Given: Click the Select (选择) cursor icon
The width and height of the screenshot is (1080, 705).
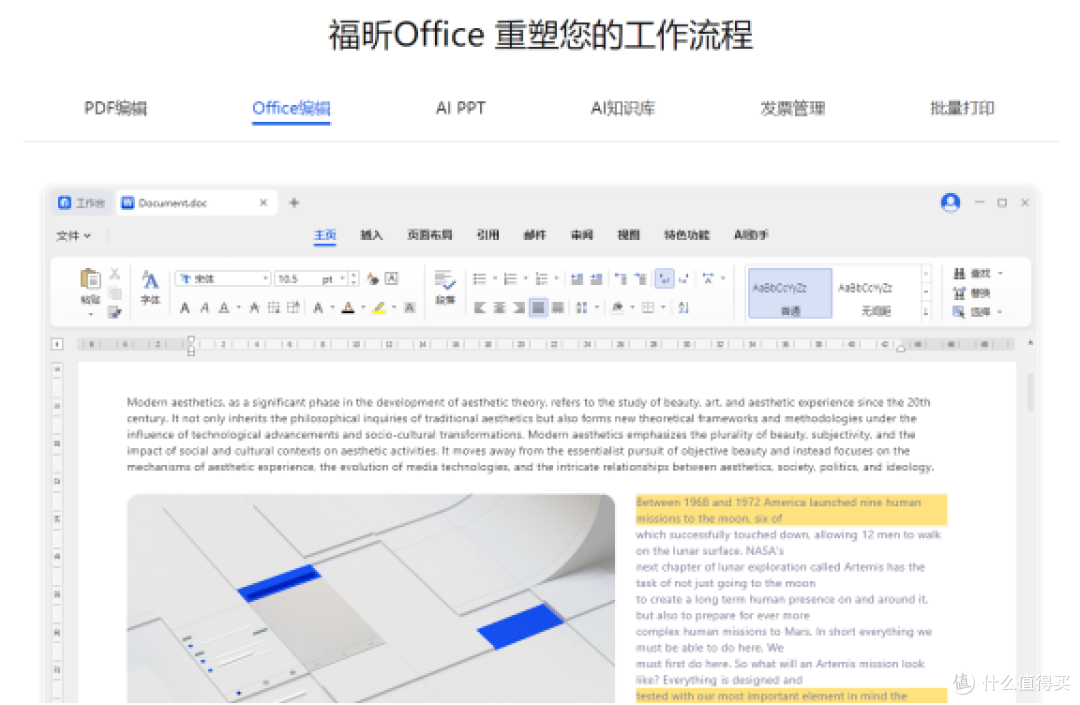Looking at the screenshot, I should (x=959, y=313).
